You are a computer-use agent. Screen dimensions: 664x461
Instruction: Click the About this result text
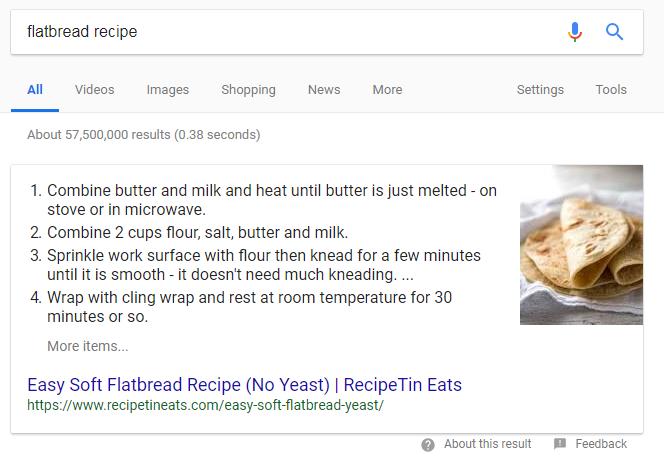pyautogui.click(x=487, y=444)
